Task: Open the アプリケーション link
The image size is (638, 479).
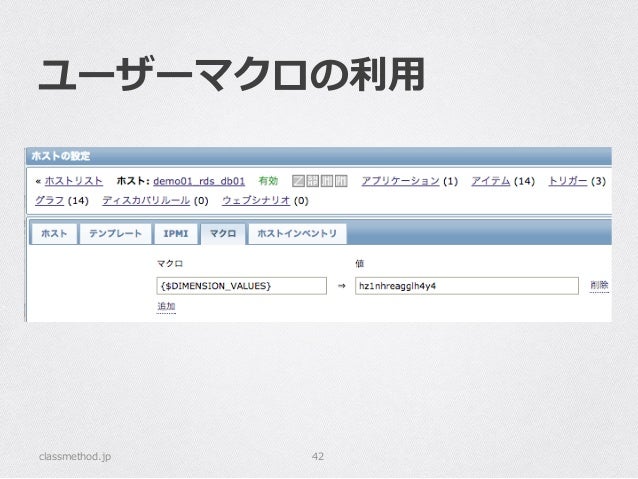Action: point(400,181)
